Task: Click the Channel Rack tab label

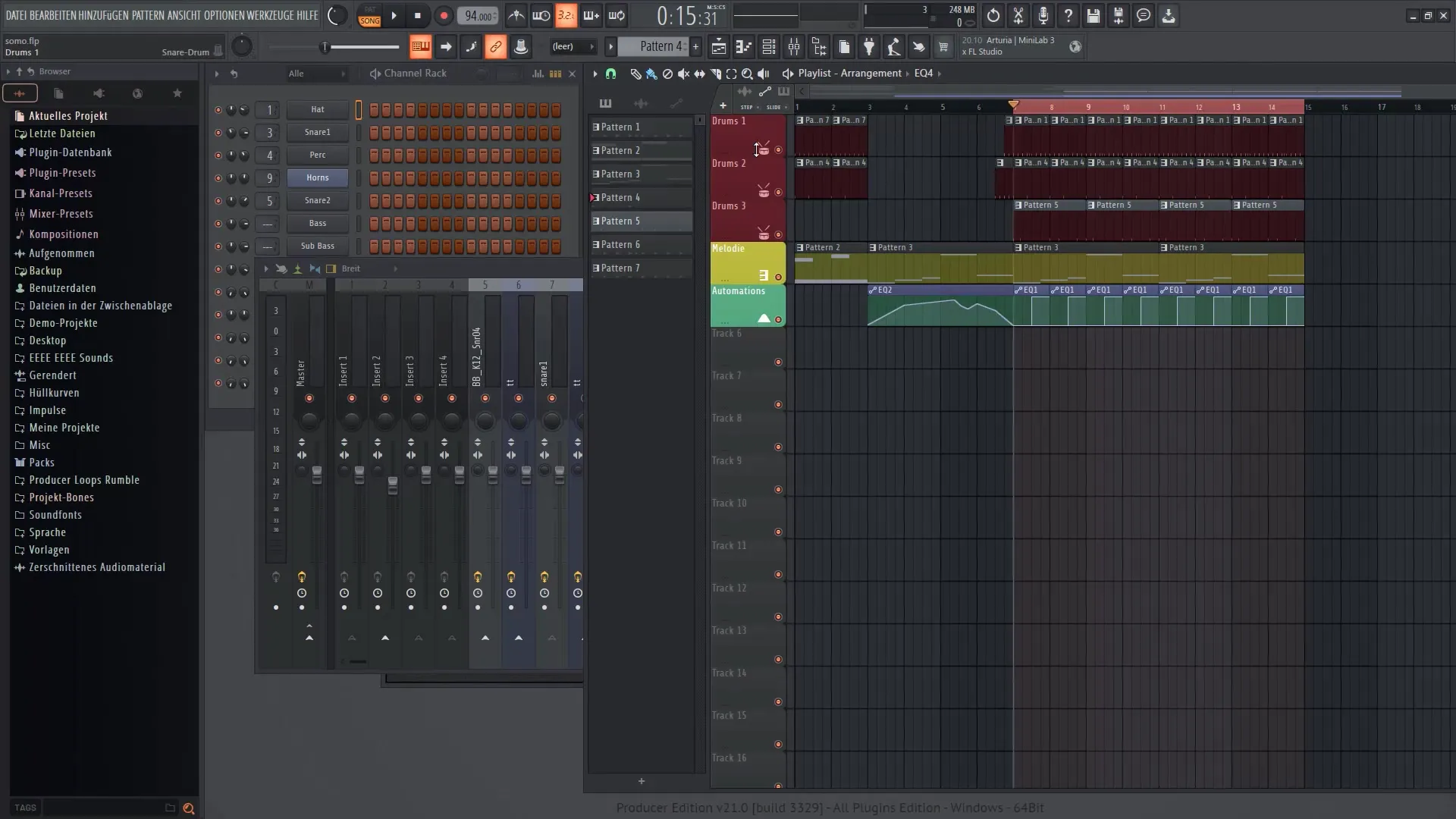Action: pyautogui.click(x=415, y=73)
